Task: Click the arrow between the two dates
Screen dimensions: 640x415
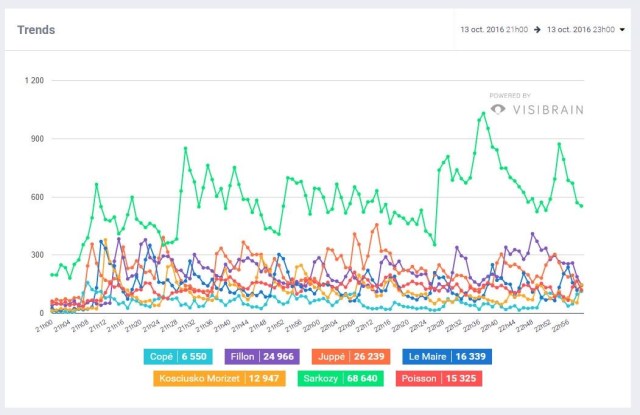Action: click(x=537, y=30)
